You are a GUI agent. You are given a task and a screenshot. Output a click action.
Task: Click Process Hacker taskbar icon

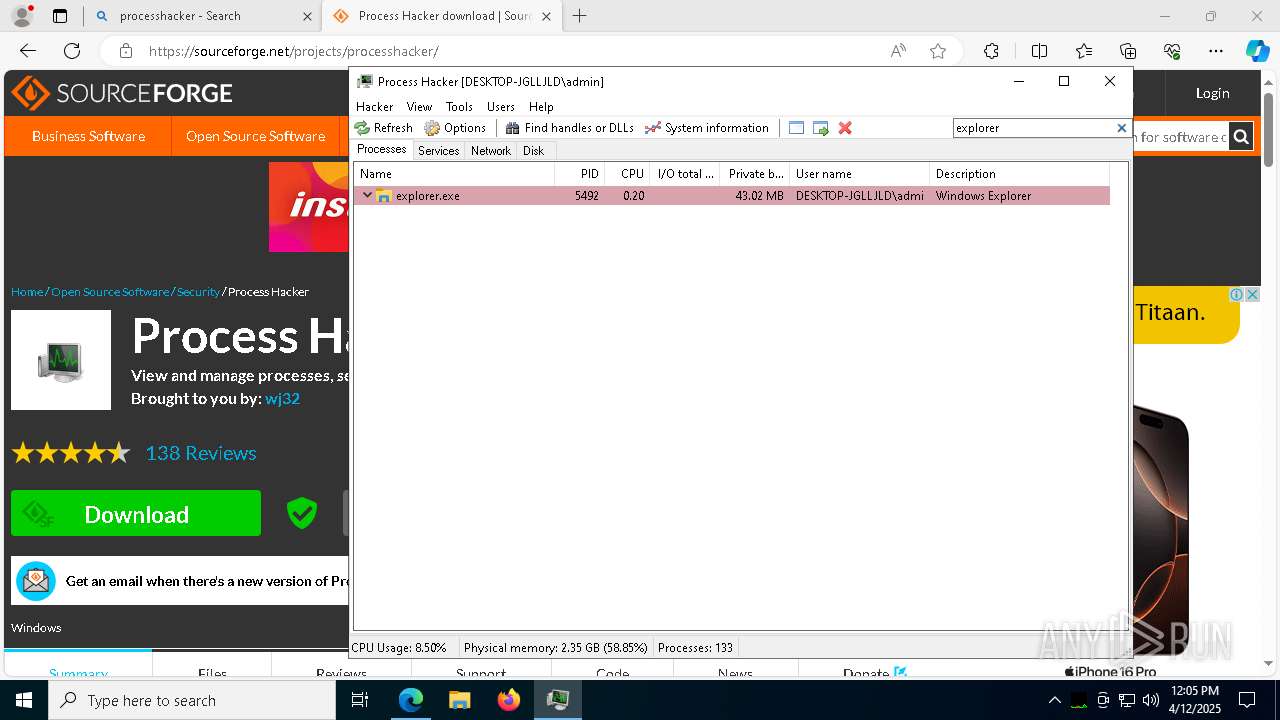coord(558,700)
